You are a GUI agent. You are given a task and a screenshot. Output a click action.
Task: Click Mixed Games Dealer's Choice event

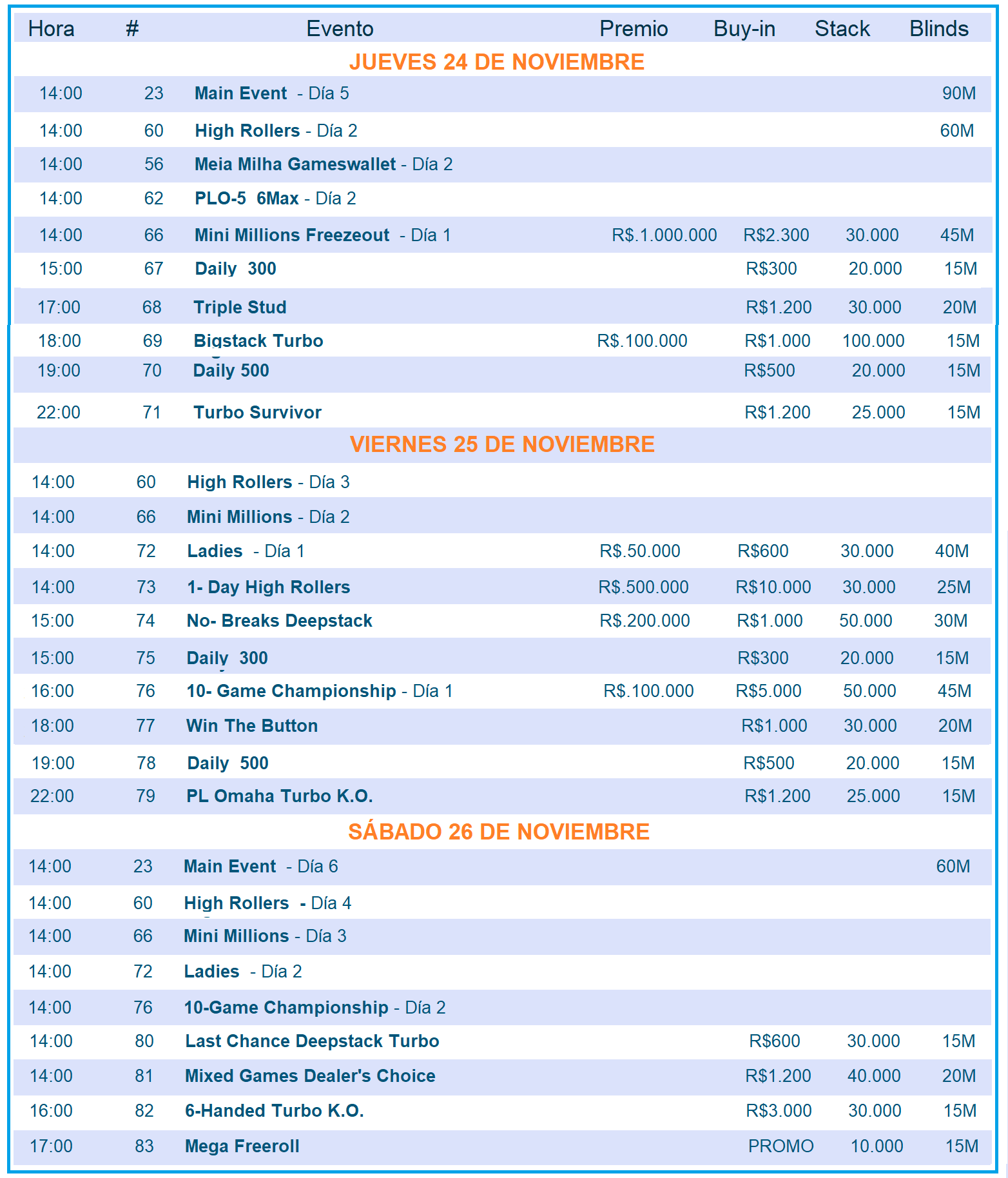(x=310, y=1076)
